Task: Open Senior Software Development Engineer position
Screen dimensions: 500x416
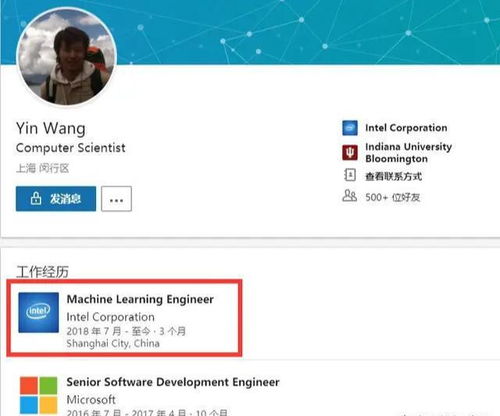Action: pos(173,382)
